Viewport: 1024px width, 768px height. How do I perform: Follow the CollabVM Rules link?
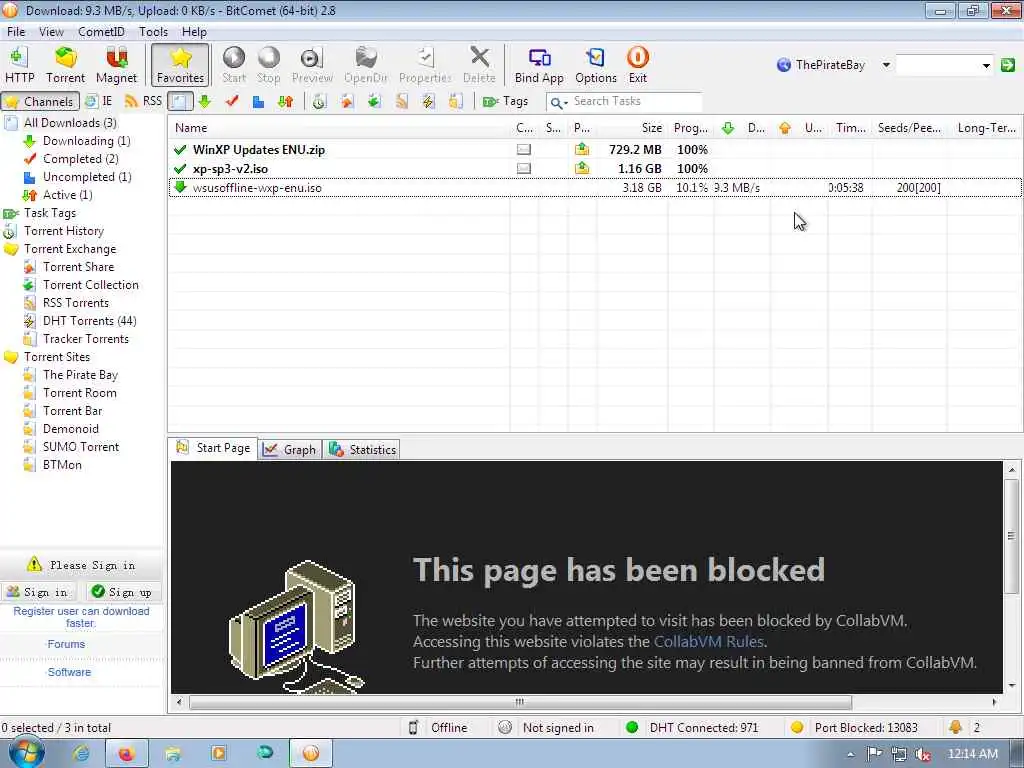(709, 641)
